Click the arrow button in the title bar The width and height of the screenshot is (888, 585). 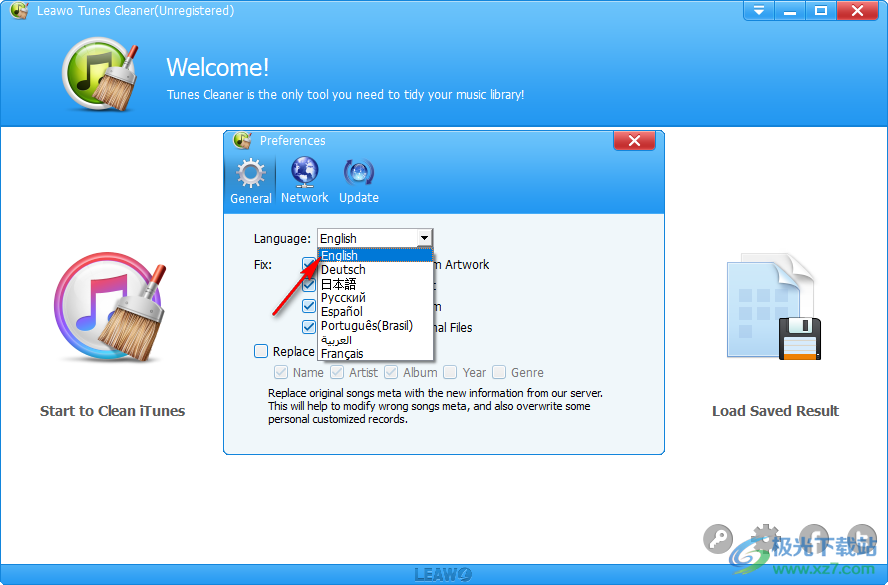click(758, 10)
